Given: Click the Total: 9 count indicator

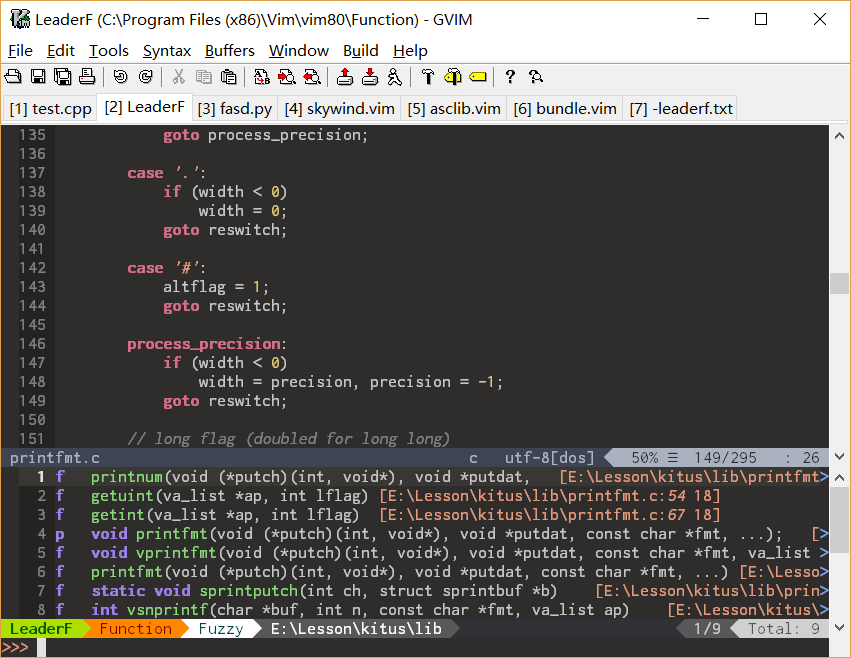Looking at the screenshot, I should tap(784, 629).
